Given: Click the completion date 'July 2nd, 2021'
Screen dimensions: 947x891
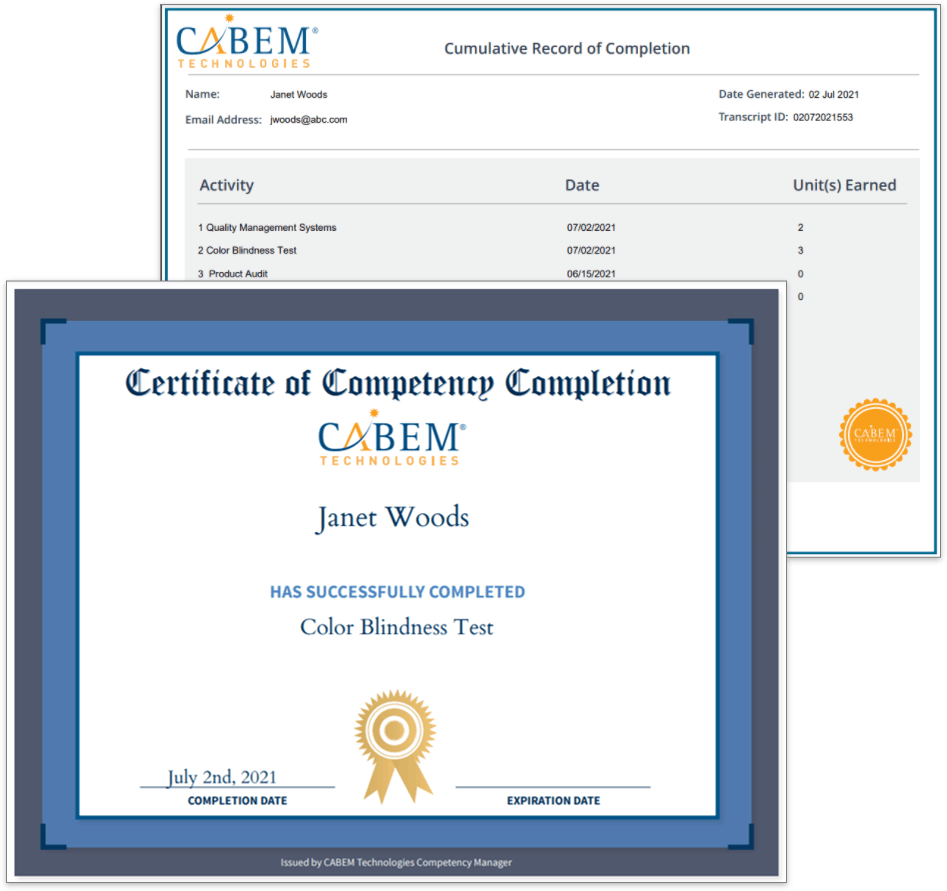Looking at the screenshot, I should [x=222, y=777].
